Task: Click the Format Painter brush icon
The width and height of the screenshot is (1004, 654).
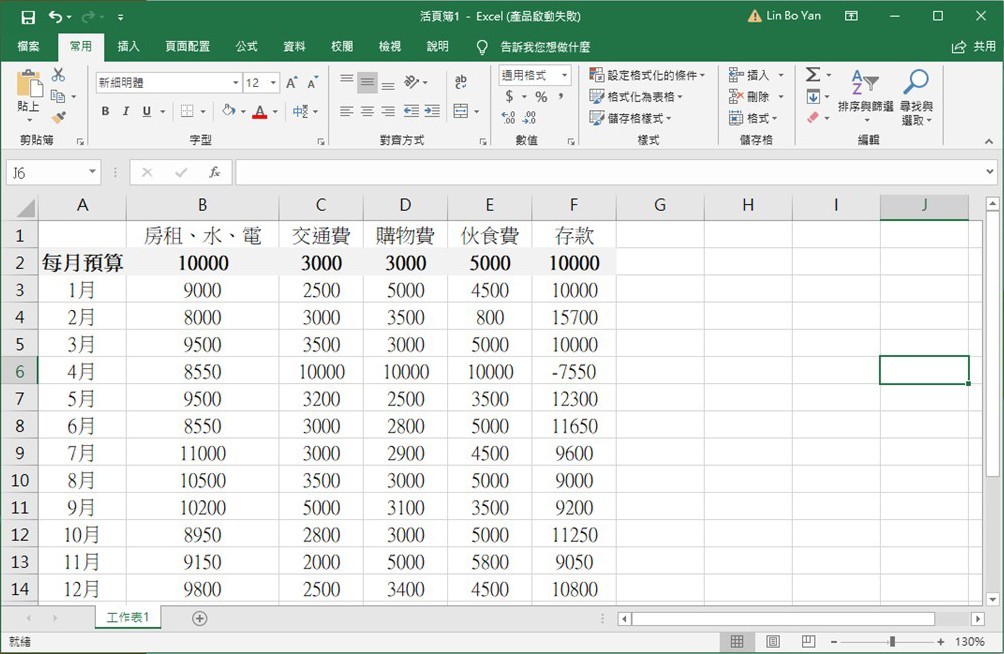Action: [58, 117]
